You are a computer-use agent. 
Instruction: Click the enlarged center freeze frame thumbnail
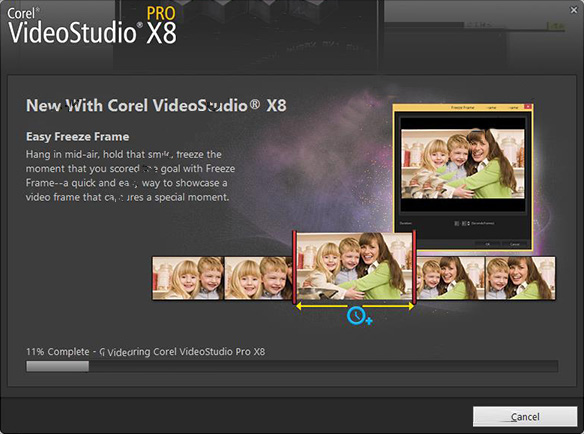click(354, 266)
